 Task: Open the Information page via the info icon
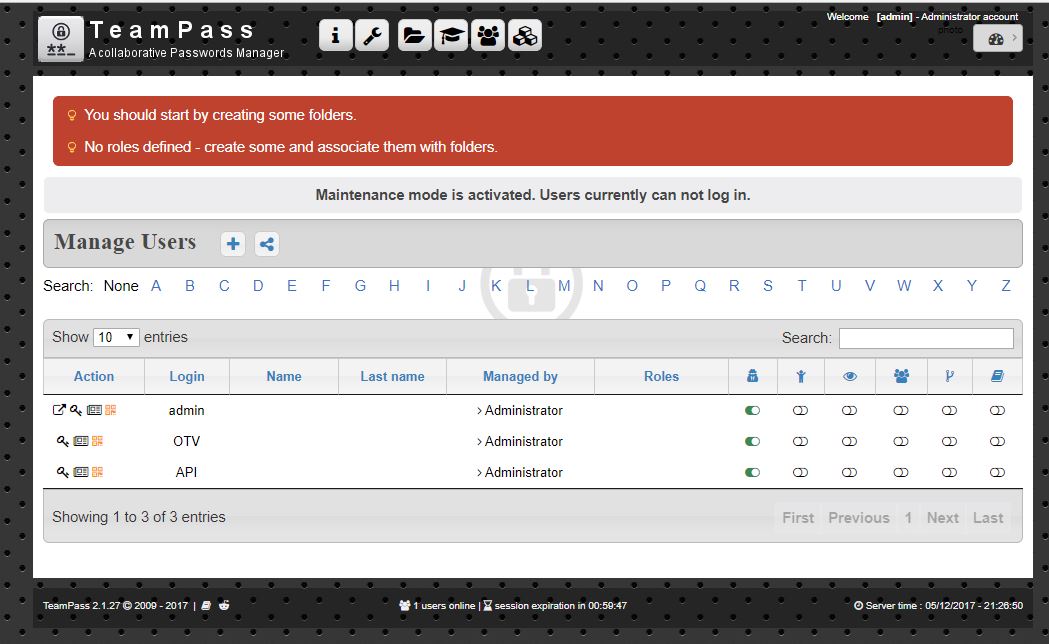(x=335, y=34)
